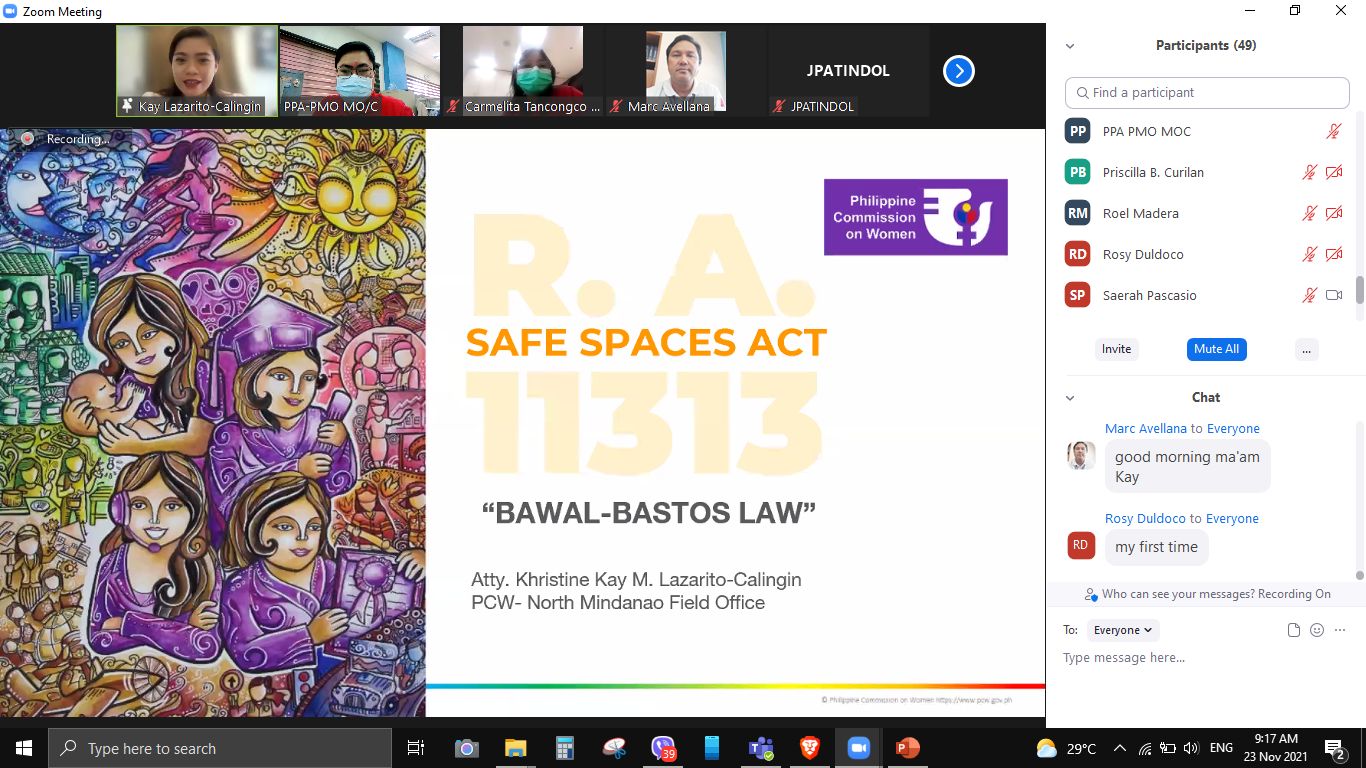Open Microsoft Teams from the taskbar
Viewport: 1366px width, 768px height.
click(761, 748)
